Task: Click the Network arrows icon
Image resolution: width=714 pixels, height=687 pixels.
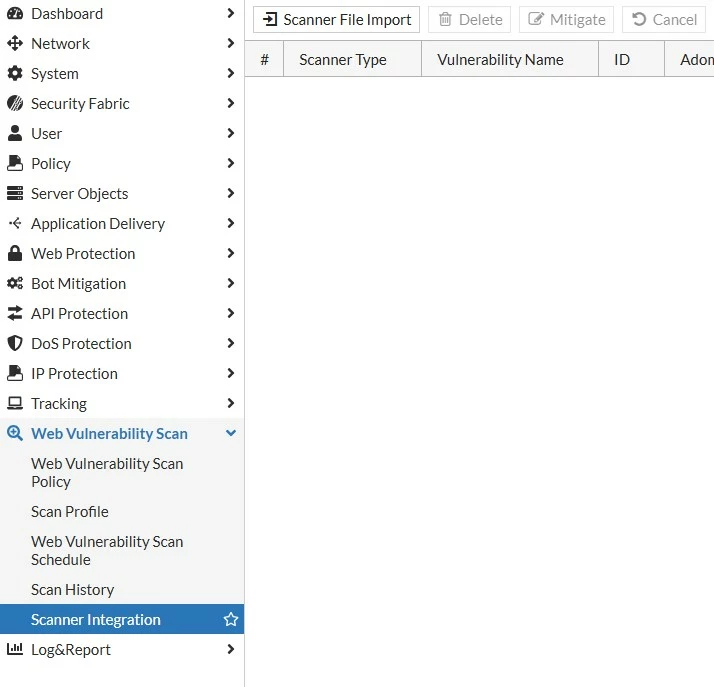Action: 15,44
